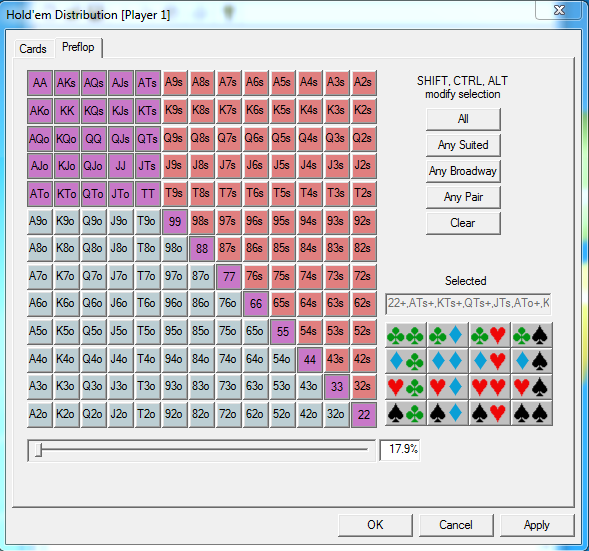This screenshot has height=551, width=589.
Task: Toggle the 87s hand cell
Action: tap(229, 249)
